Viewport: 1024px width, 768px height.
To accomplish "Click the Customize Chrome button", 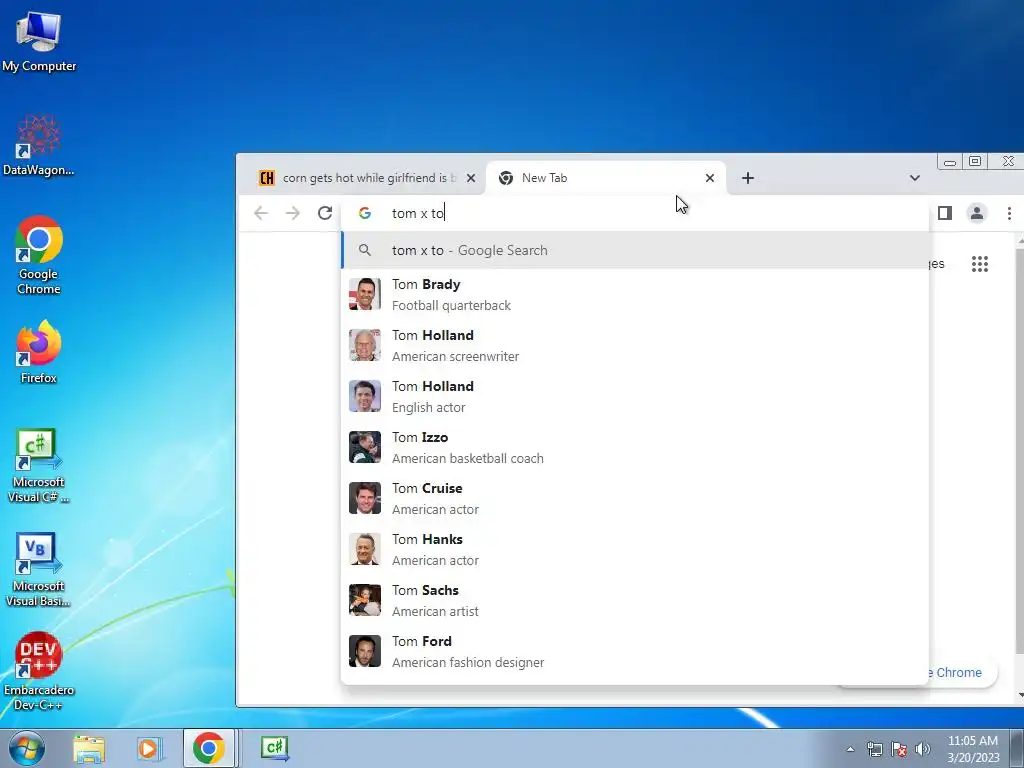I will coord(962,673).
